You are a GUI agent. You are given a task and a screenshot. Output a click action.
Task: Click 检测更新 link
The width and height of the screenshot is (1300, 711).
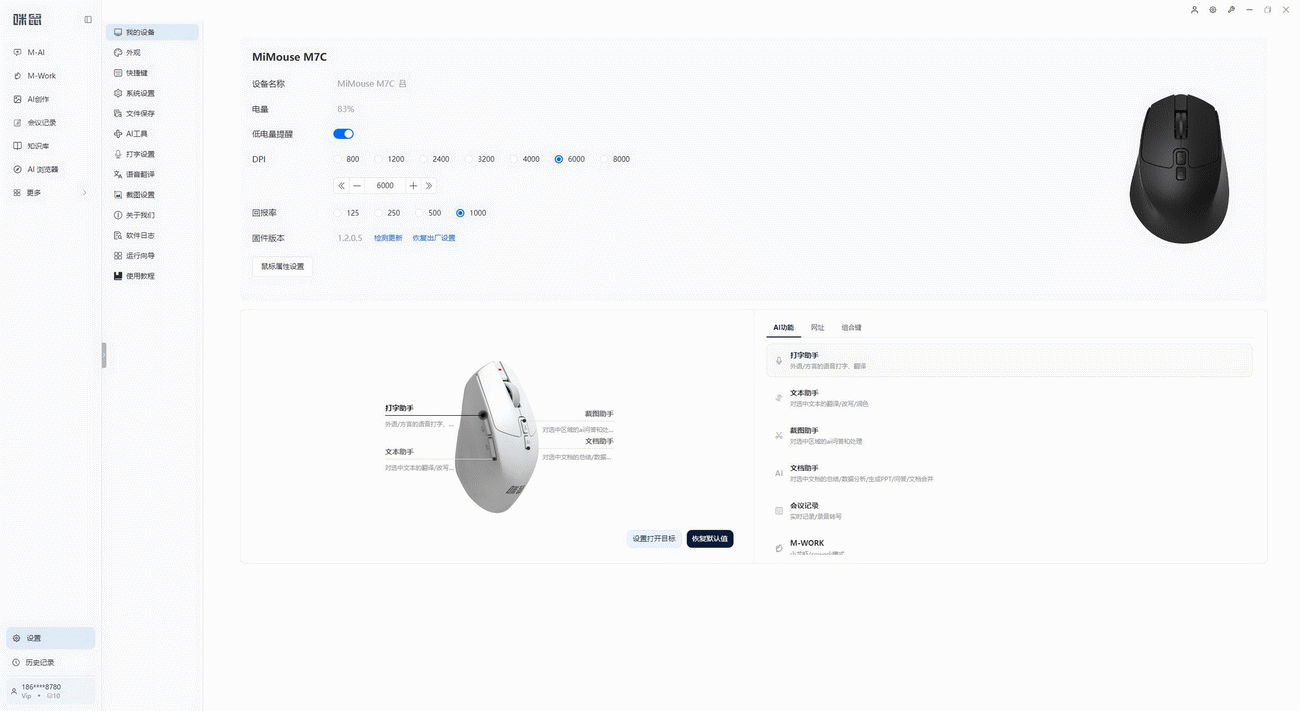coord(388,238)
